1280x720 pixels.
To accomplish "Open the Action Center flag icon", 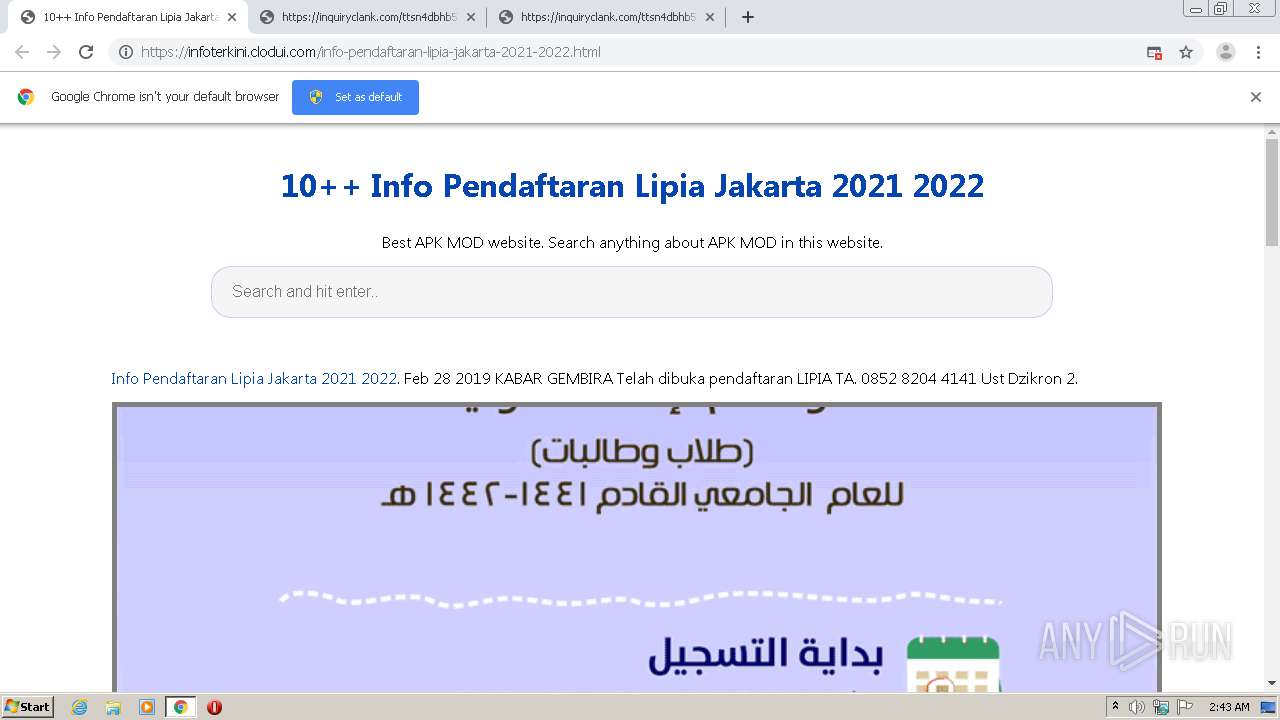I will [1185, 707].
